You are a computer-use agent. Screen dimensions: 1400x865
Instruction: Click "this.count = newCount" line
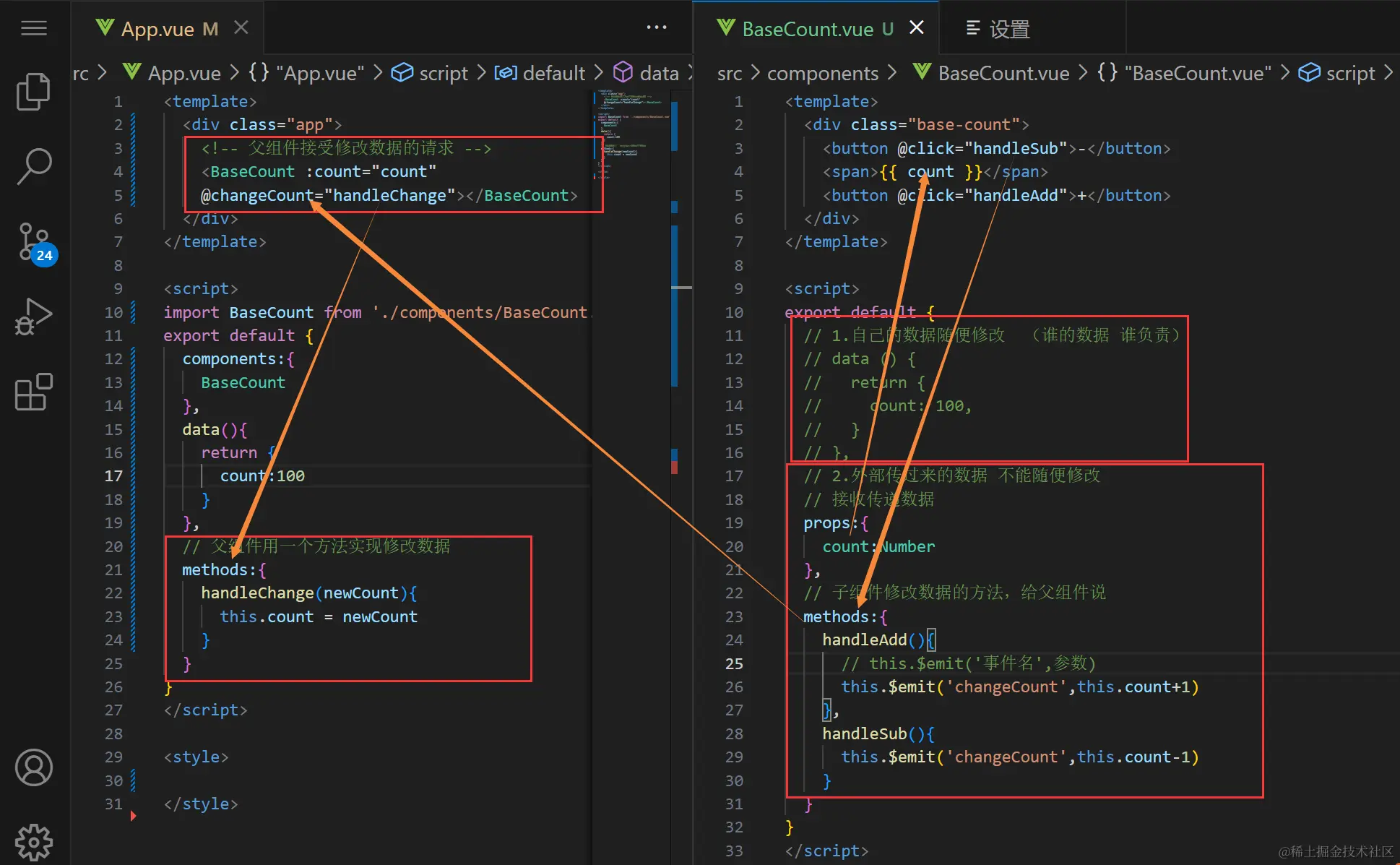pos(319,616)
